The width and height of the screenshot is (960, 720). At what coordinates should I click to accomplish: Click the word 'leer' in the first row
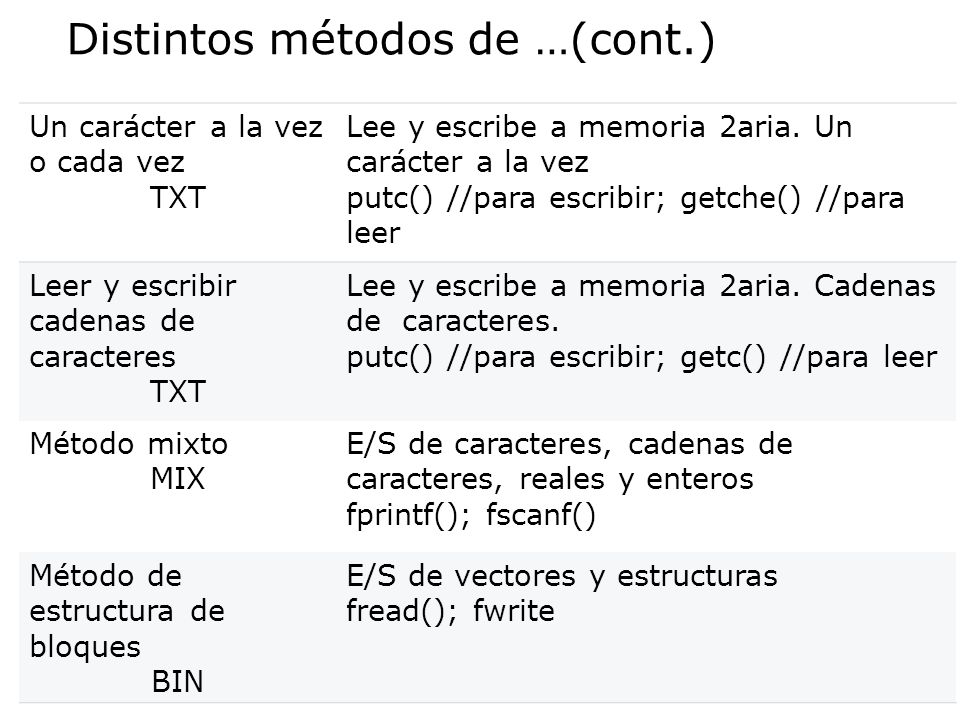[x=373, y=233]
